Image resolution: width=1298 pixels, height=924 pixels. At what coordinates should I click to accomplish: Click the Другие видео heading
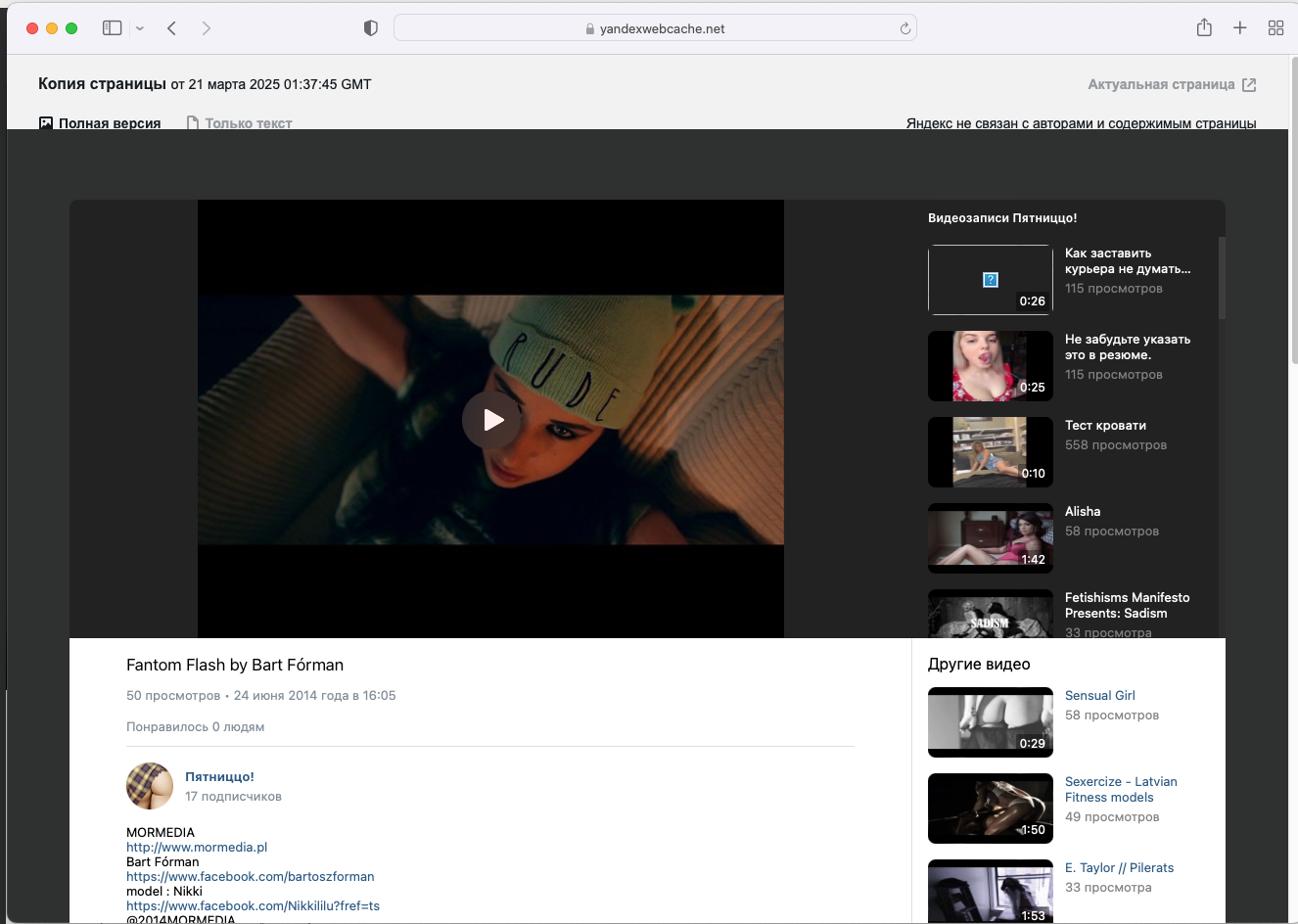coord(979,664)
